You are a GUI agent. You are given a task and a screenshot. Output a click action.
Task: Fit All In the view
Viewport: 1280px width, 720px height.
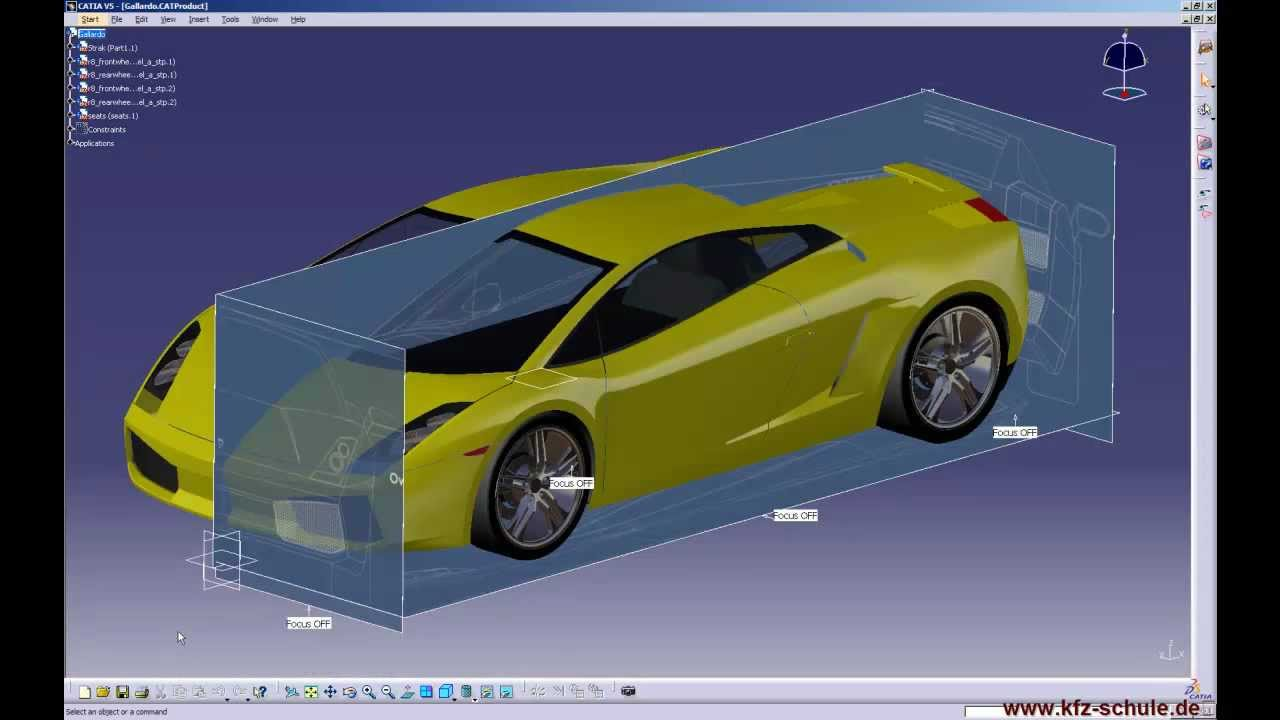click(311, 691)
